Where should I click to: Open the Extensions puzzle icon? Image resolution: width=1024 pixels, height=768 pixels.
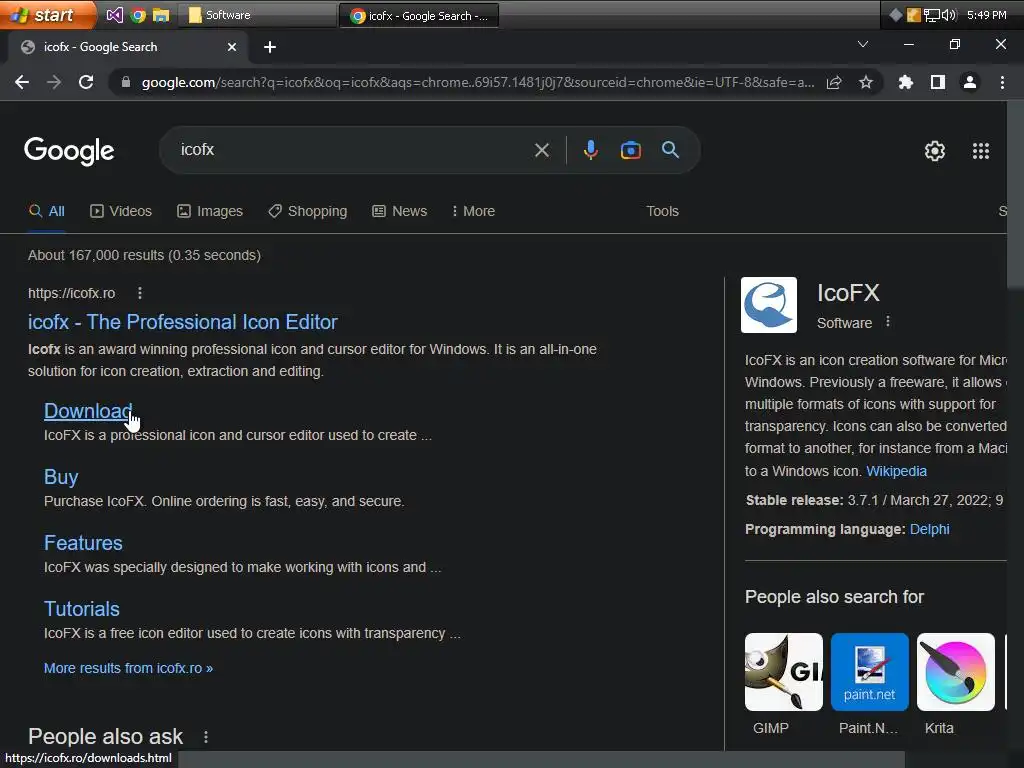click(906, 82)
